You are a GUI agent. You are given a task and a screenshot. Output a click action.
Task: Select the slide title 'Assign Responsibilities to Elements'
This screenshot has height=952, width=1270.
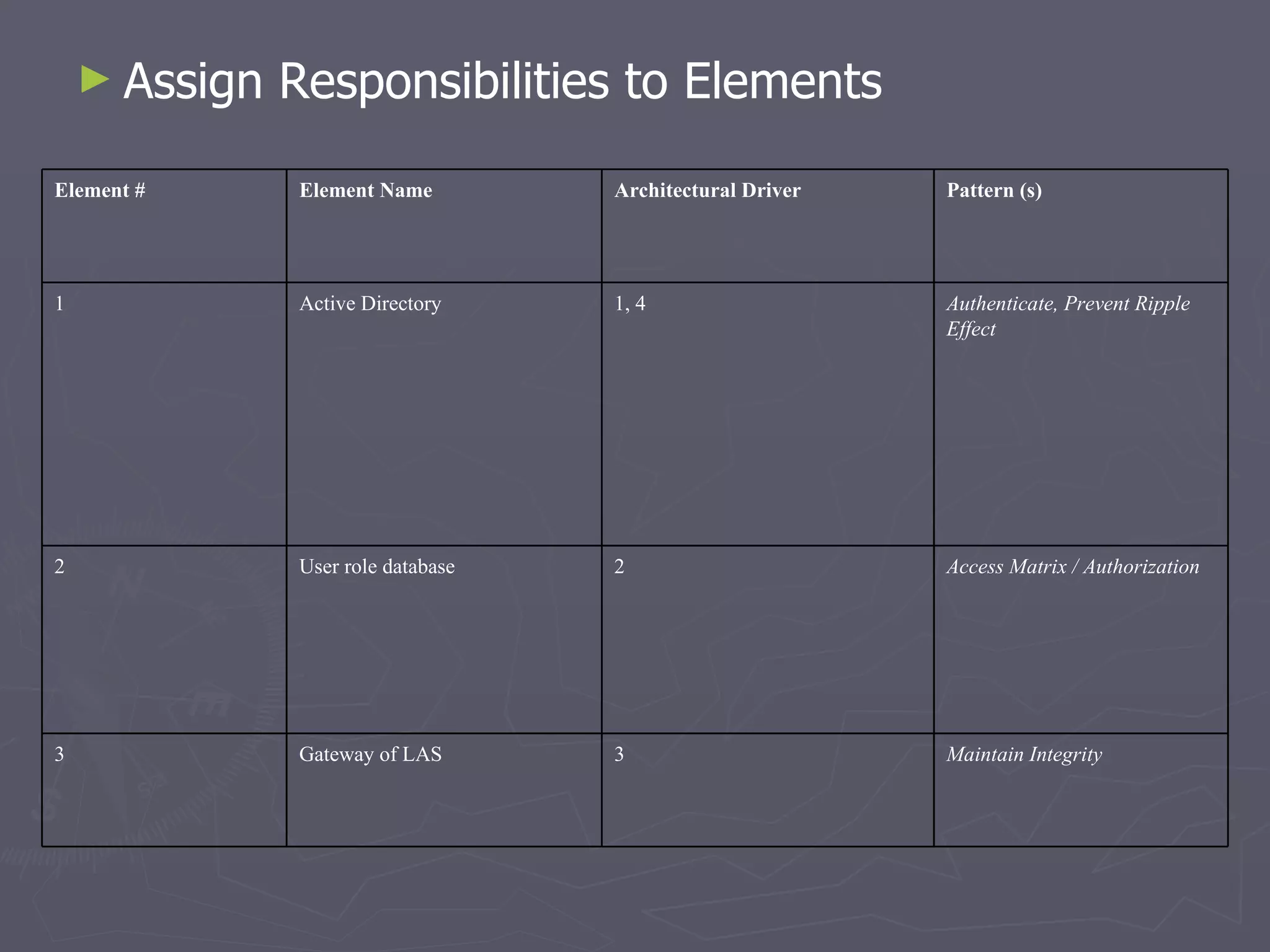pyautogui.click(x=502, y=81)
